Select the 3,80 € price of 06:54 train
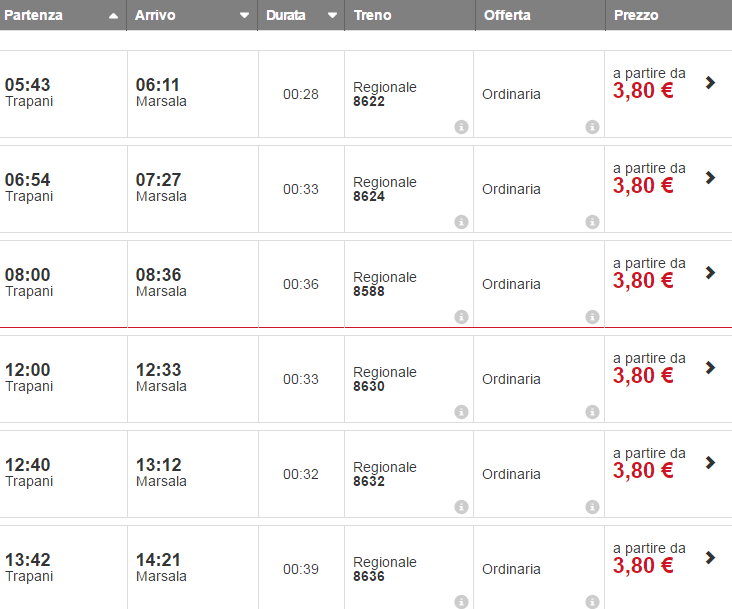The height and width of the screenshot is (609, 732). click(643, 185)
